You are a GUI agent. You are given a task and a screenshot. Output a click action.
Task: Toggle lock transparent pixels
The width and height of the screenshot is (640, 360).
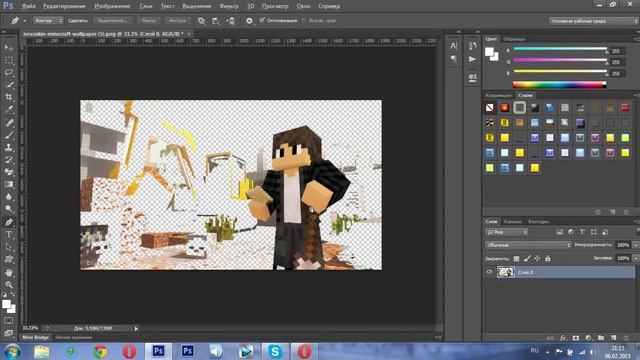pos(516,258)
